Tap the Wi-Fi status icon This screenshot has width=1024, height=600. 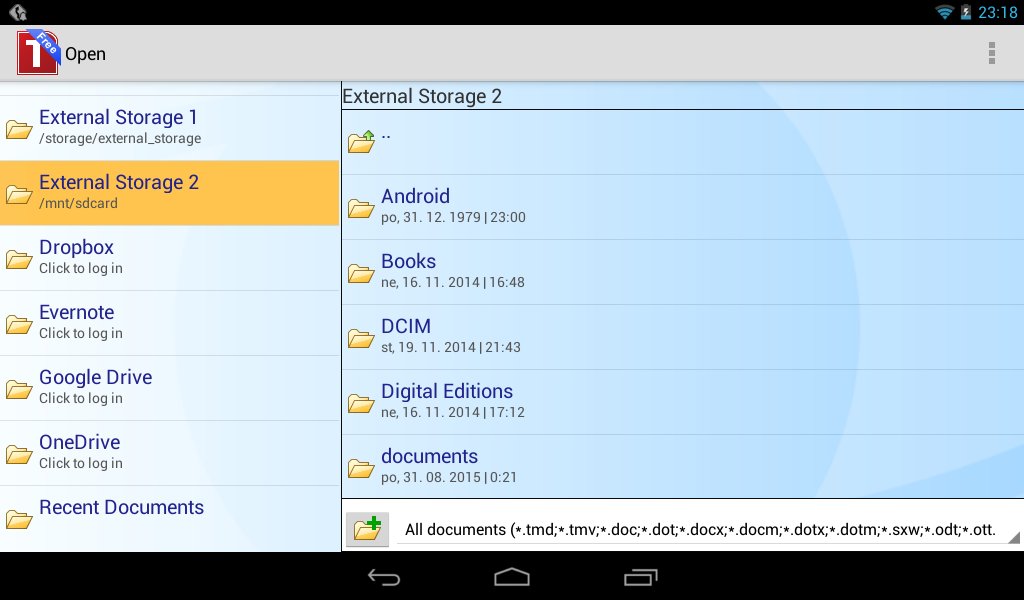944,12
